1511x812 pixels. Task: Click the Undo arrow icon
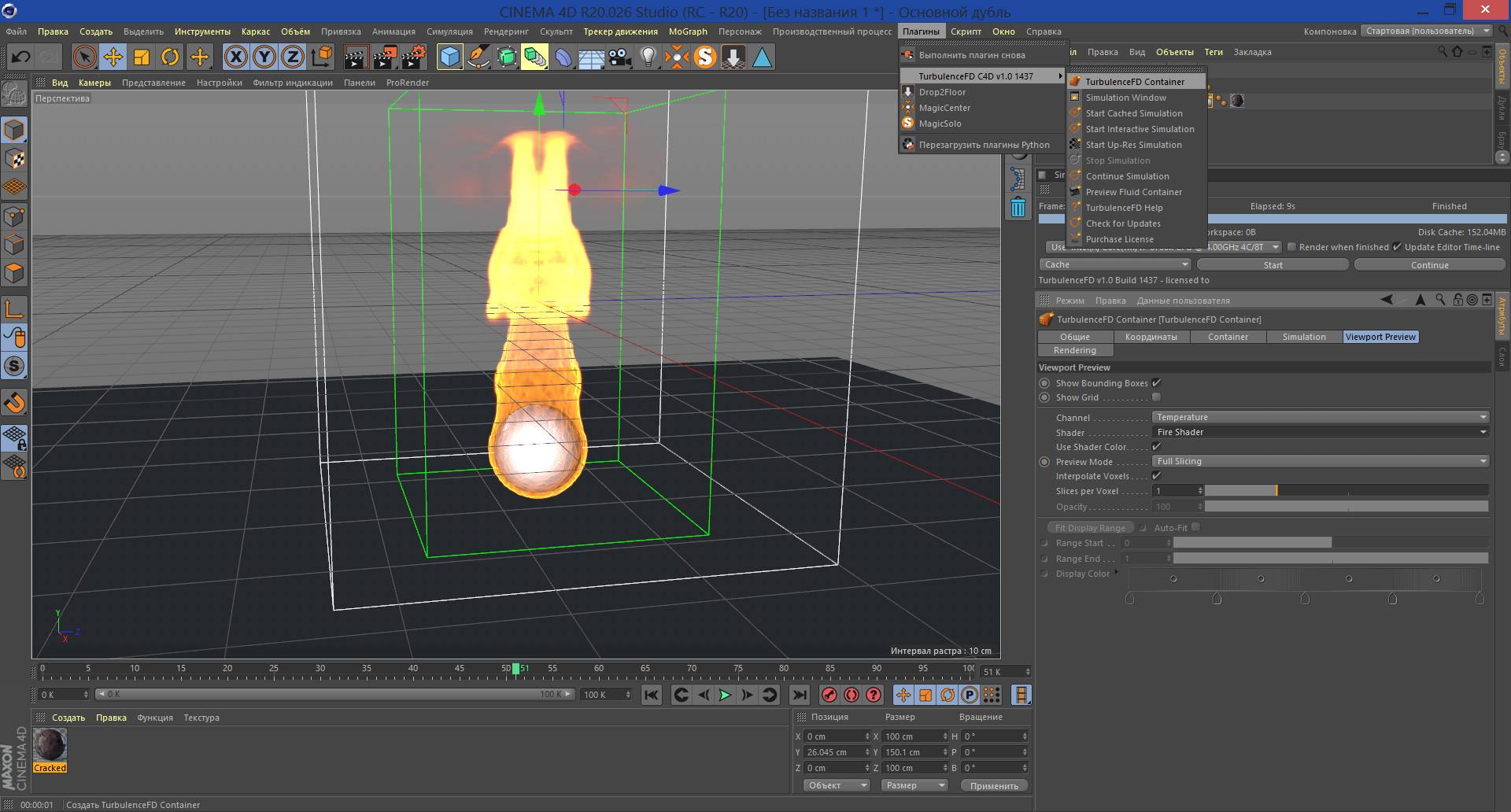coord(21,57)
